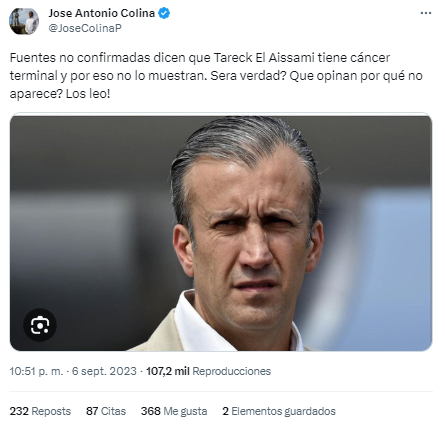Select the tweet text paragraph
This screenshot has height=428, width=445.
tap(216, 76)
